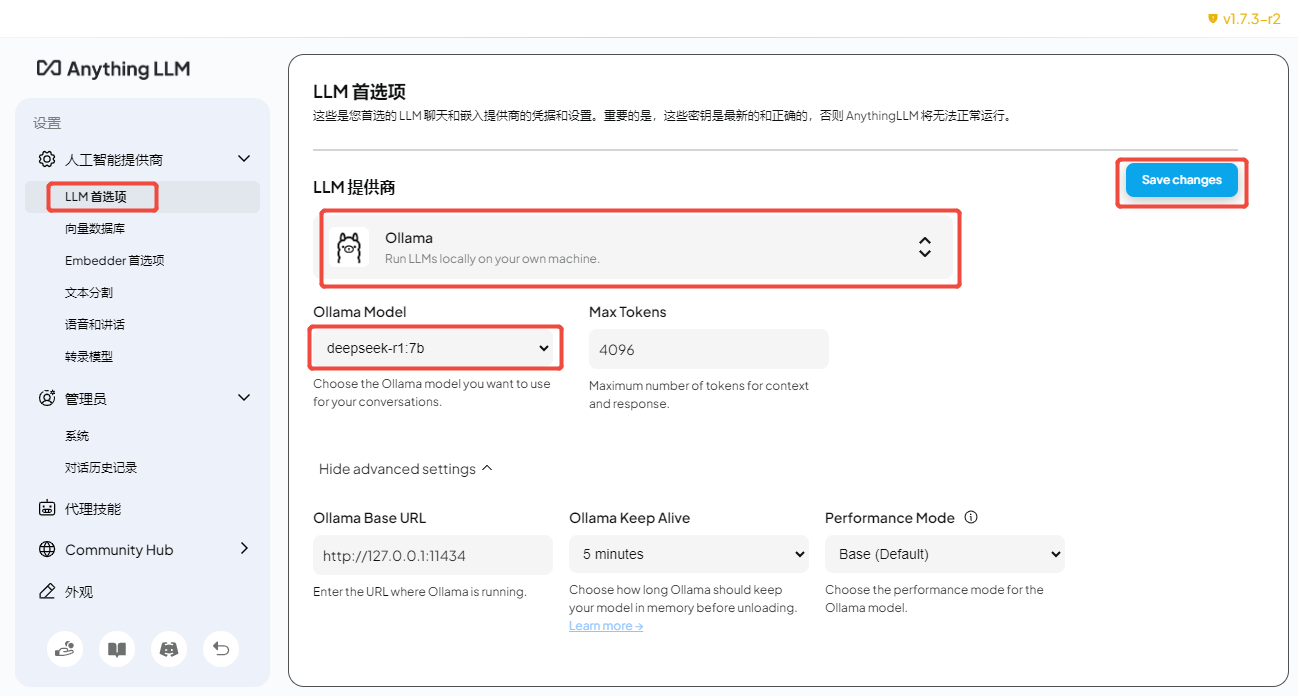Click Hide advanced settings toggle
This screenshot has width=1298, height=696.
[406, 469]
